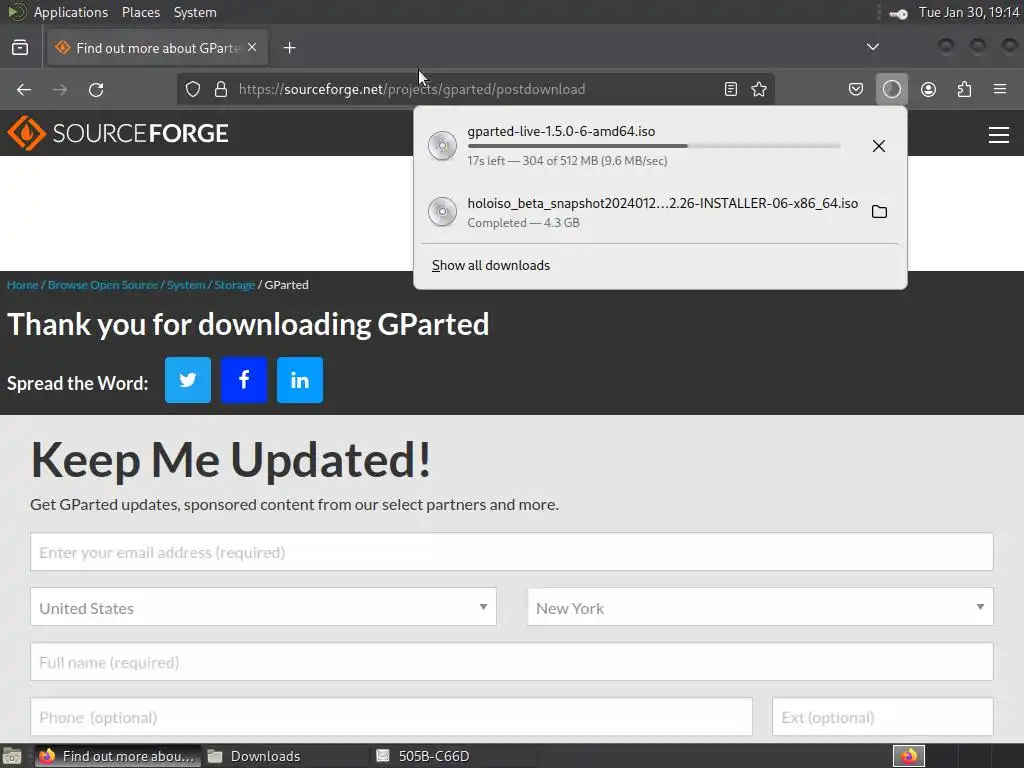Bookmark this page with the star icon

pyautogui.click(x=759, y=89)
